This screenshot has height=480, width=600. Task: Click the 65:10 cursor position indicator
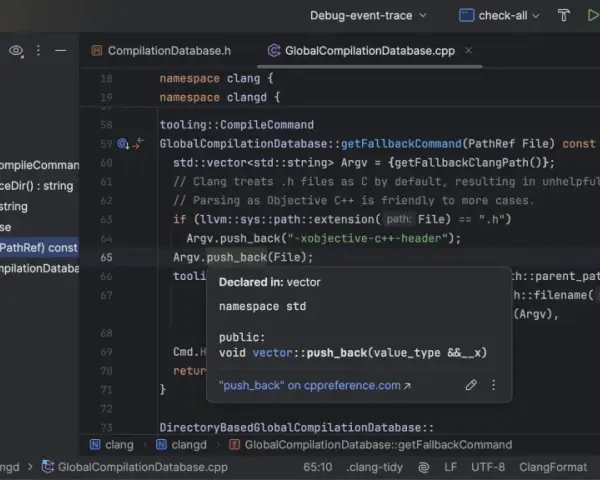pyautogui.click(x=318, y=467)
